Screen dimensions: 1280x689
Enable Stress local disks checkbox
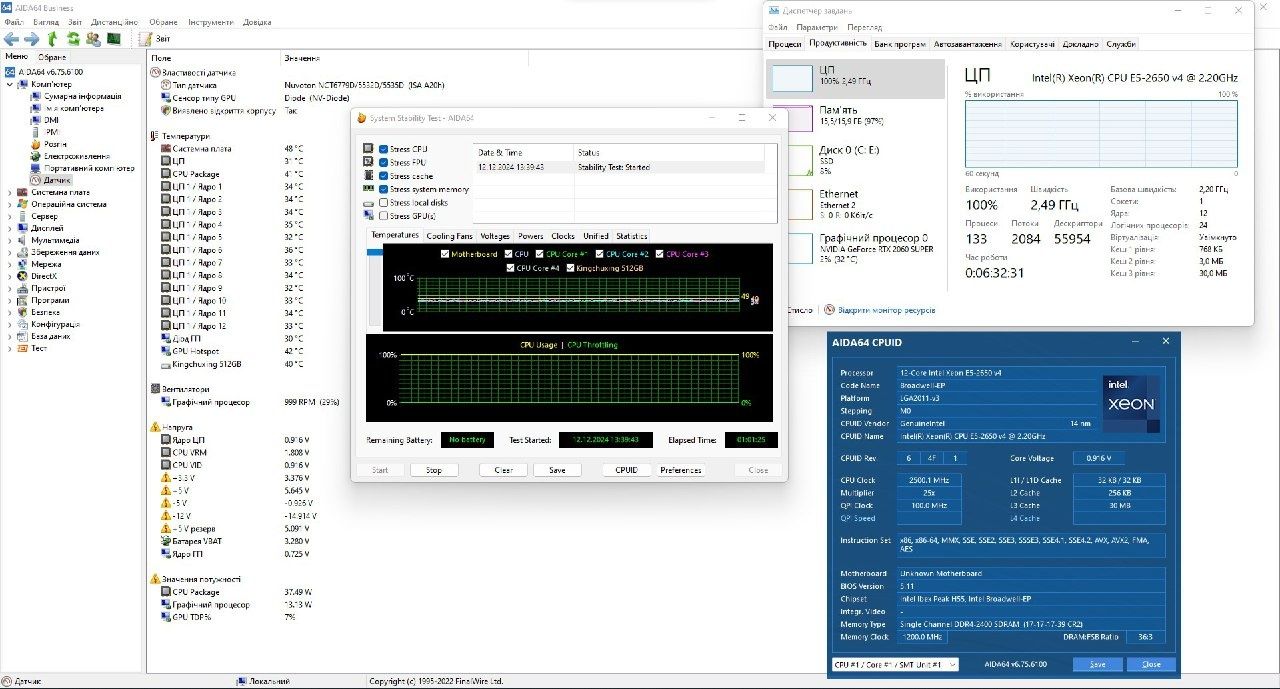[x=384, y=202]
